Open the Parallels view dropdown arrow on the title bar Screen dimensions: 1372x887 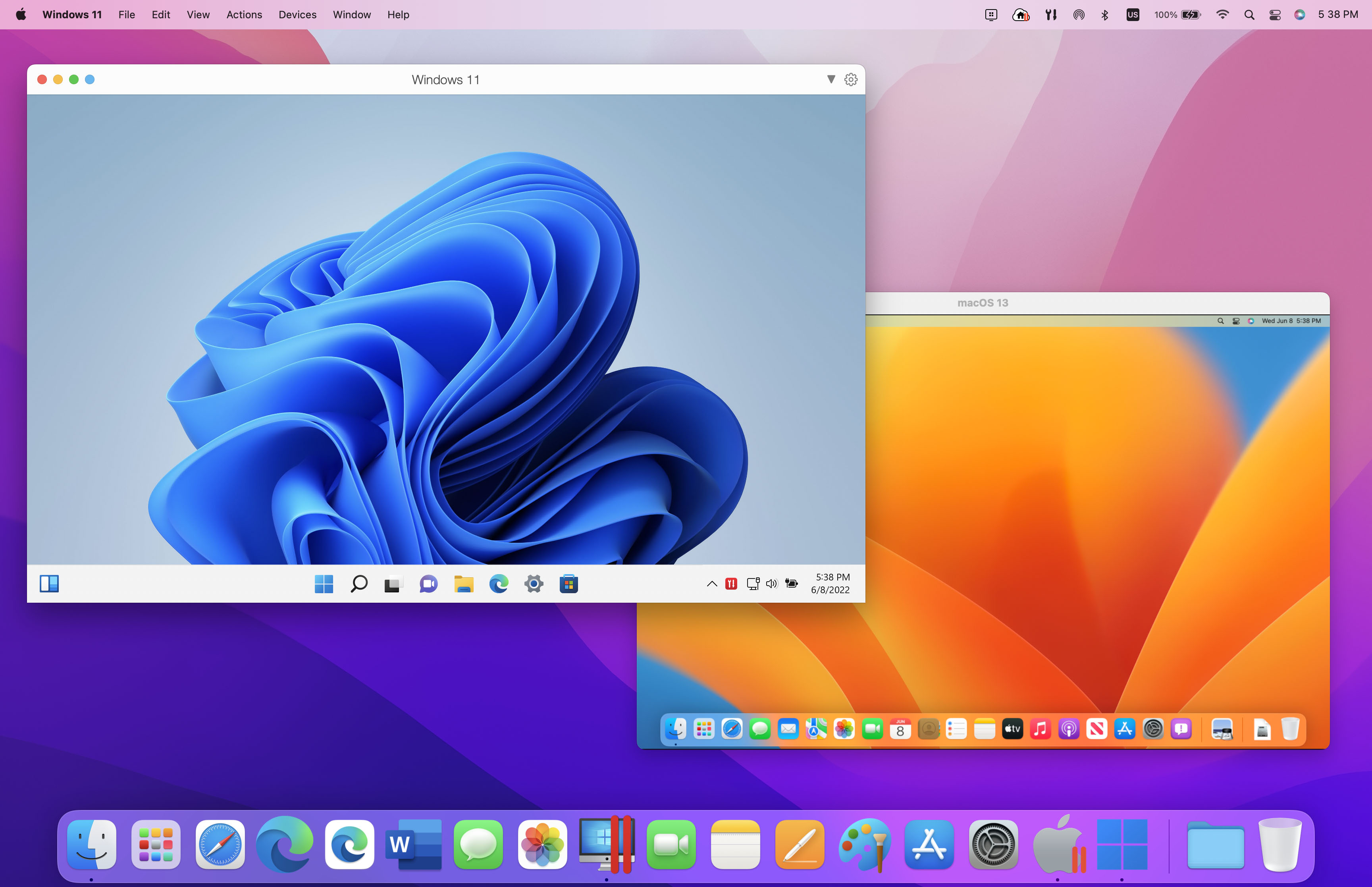coord(831,79)
